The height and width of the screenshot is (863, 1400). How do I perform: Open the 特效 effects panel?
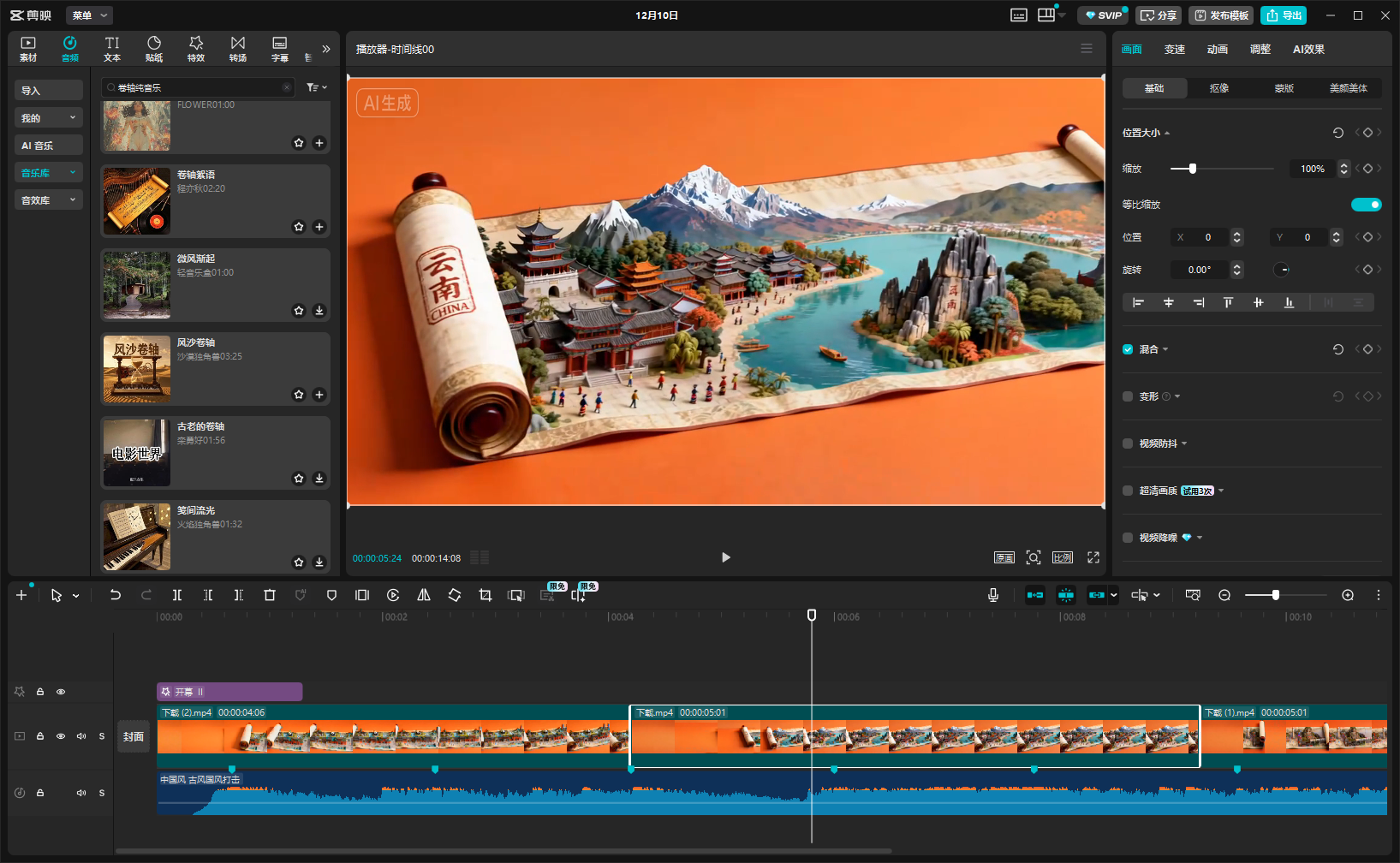pos(196,49)
